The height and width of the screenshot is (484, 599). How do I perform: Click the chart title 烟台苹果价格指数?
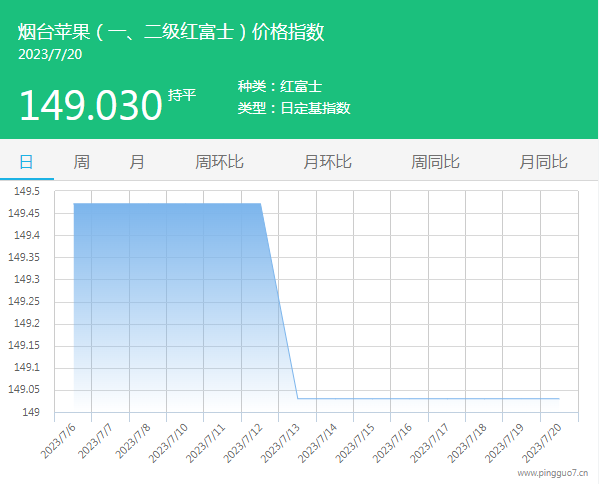click(x=171, y=32)
